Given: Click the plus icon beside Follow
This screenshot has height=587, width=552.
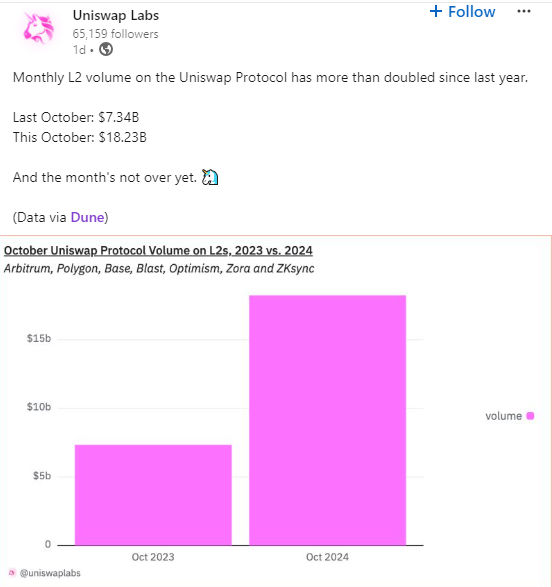Looking at the screenshot, I should point(436,11).
